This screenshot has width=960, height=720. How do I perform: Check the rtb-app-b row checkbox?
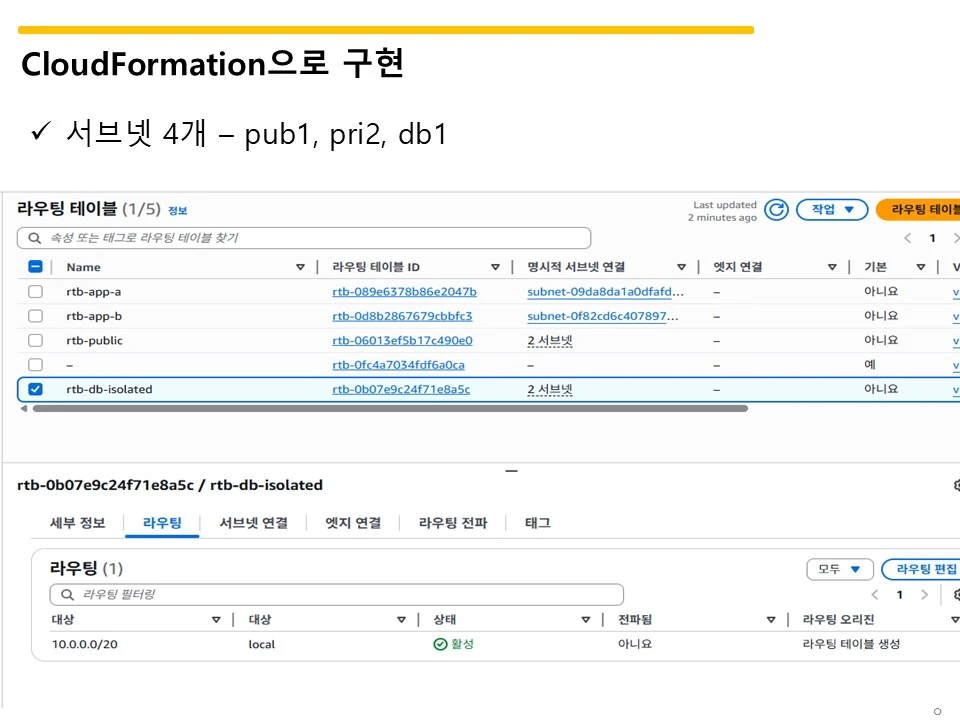[36, 316]
